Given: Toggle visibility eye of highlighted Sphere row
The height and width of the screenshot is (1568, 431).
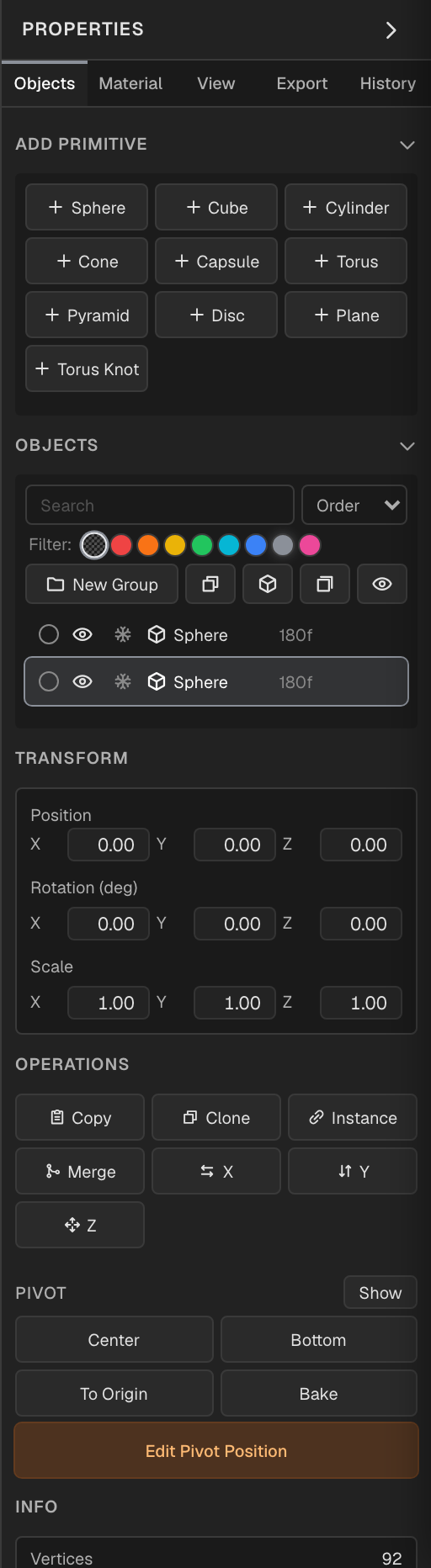Looking at the screenshot, I should (x=82, y=681).
